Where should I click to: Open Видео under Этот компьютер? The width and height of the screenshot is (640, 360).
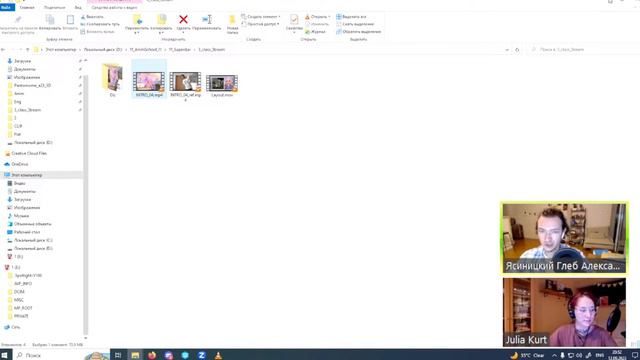pyautogui.click(x=19, y=183)
